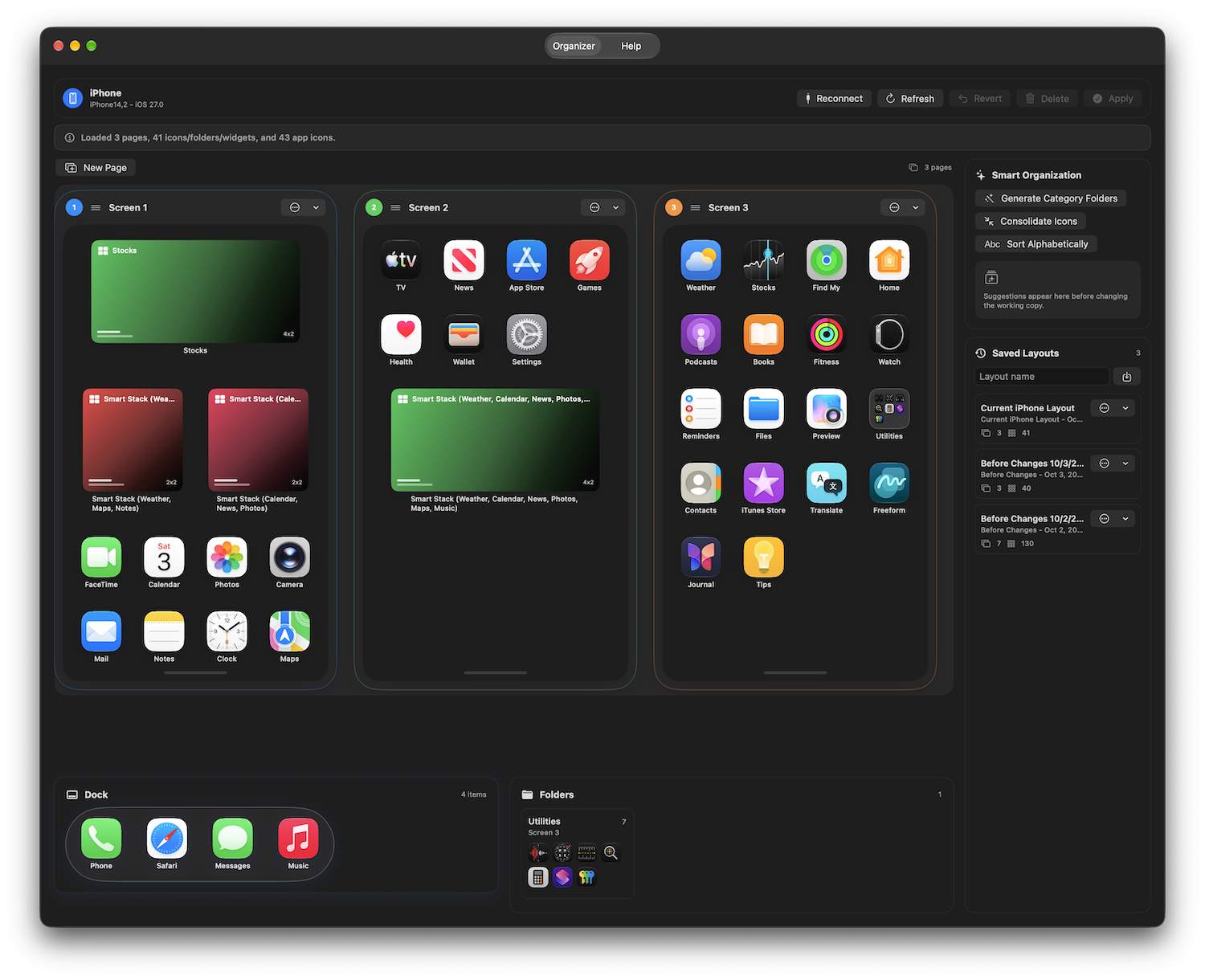Select the Podcasts app icon
Image resolution: width=1205 pixels, height=980 pixels.
pyautogui.click(x=701, y=334)
